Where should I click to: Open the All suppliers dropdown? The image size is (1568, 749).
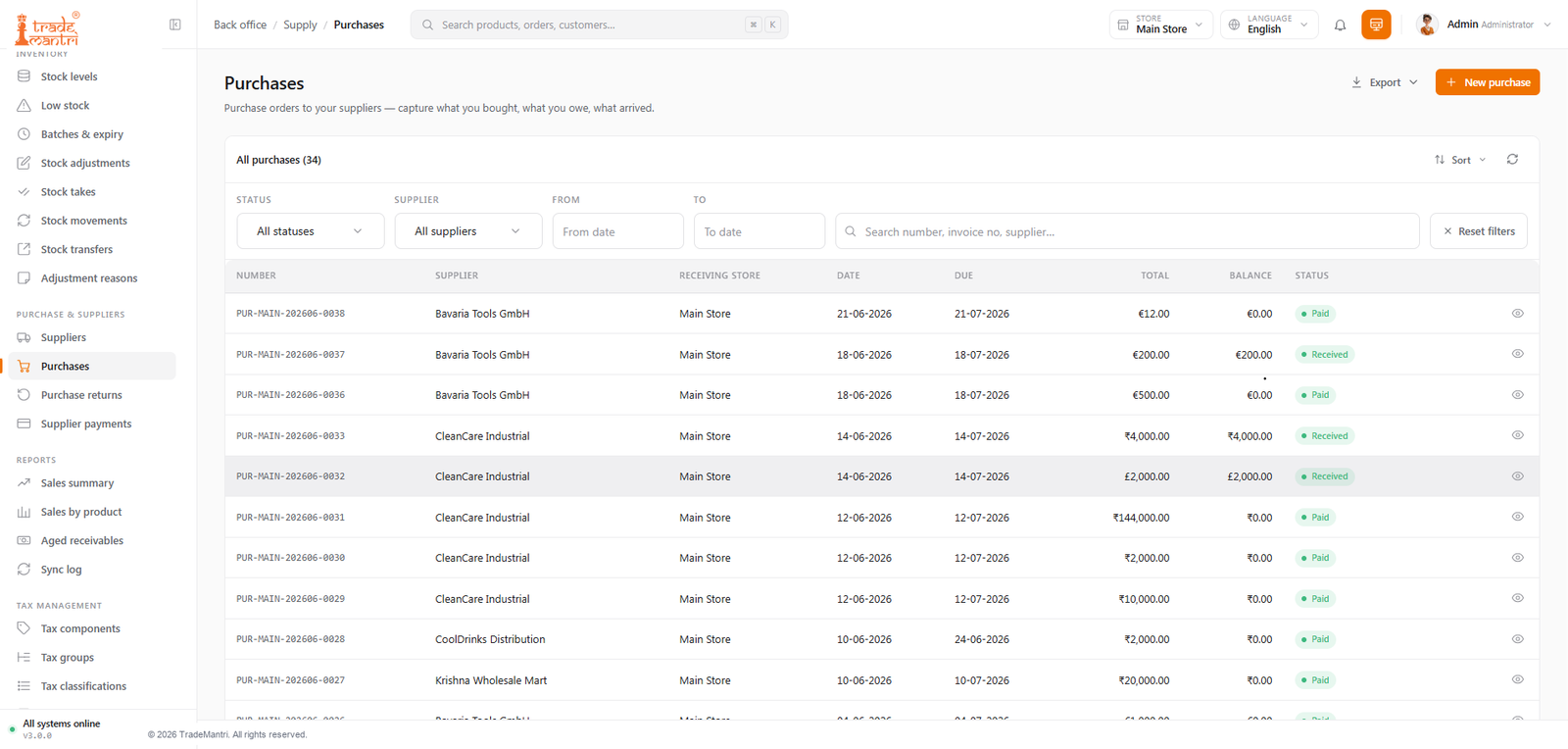pyautogui.click(x=467, y=231)
